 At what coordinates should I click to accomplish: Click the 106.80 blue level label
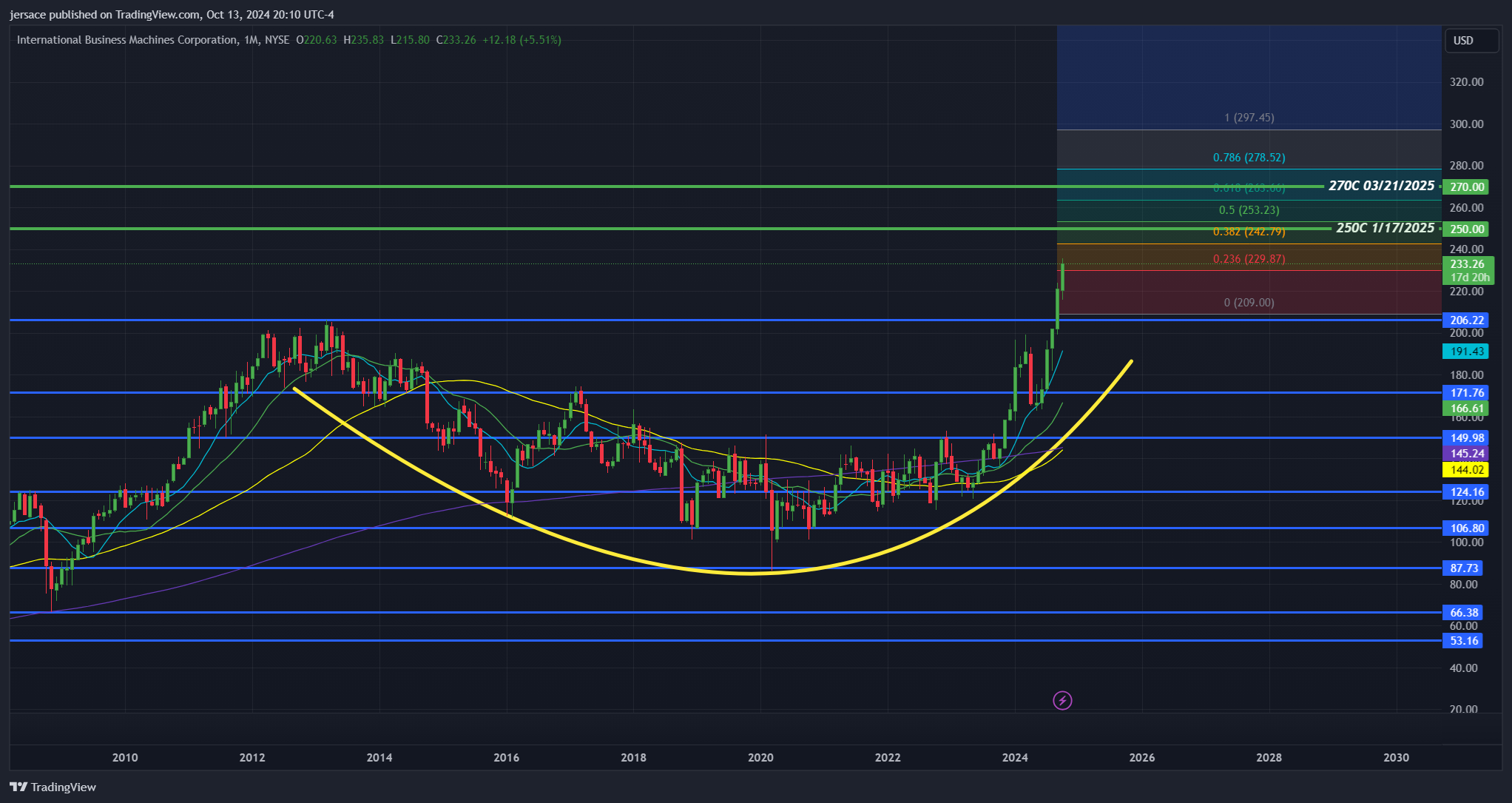pyautogui.click(x=1466, y=528)
